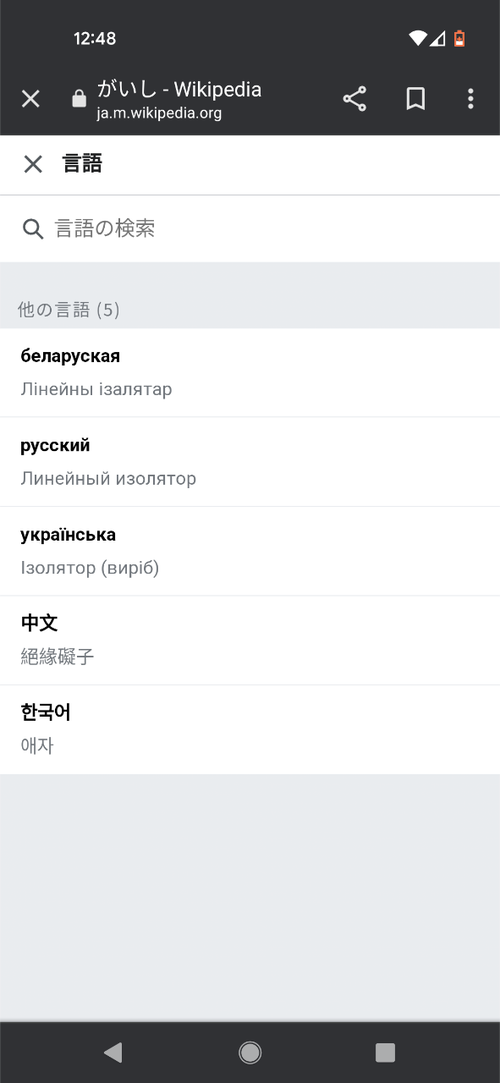
Task: Tap Android back navigation button
Action: click(x=113, y=1052)
